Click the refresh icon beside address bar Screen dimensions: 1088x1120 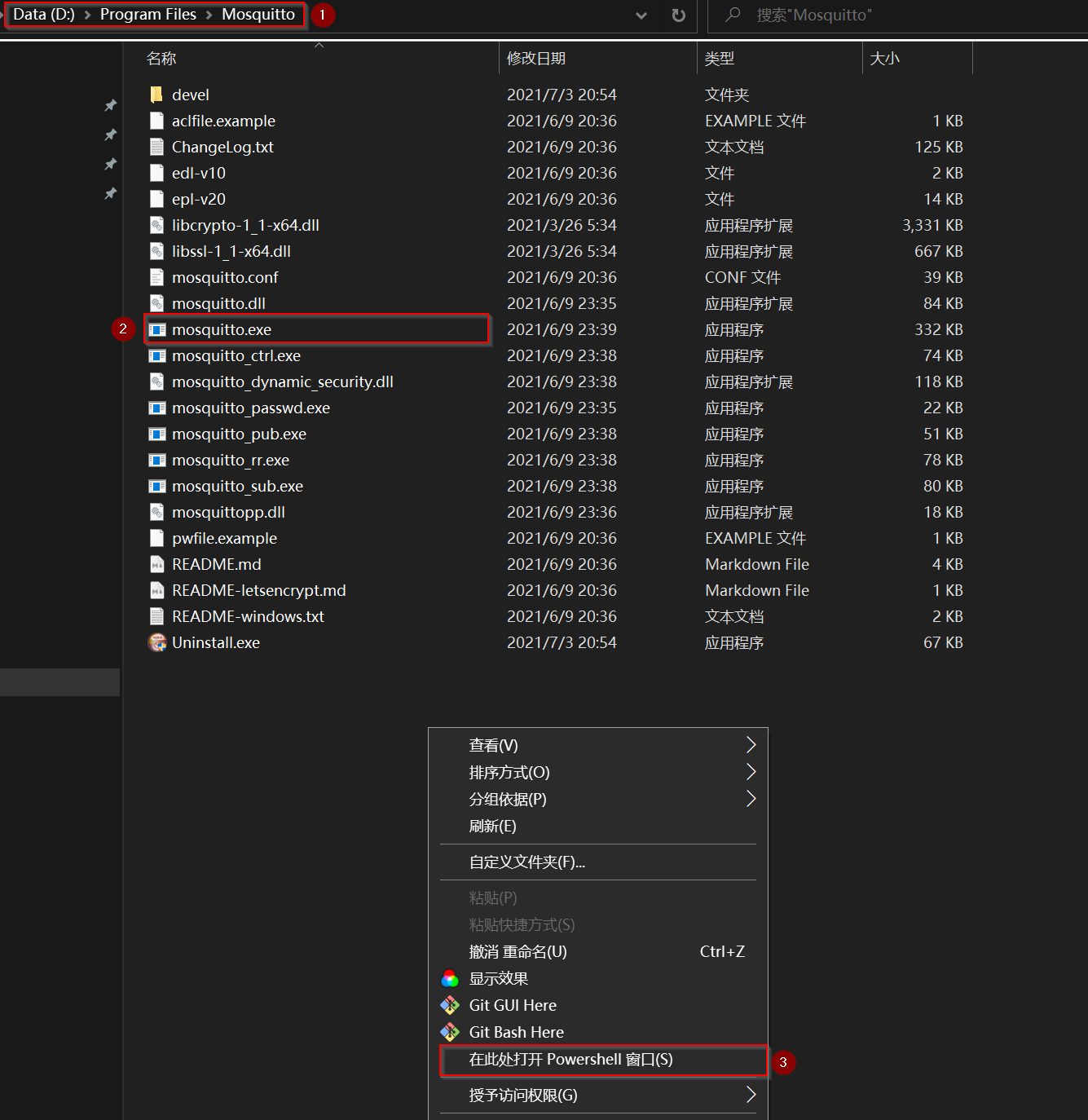click(x=678, y=15)
